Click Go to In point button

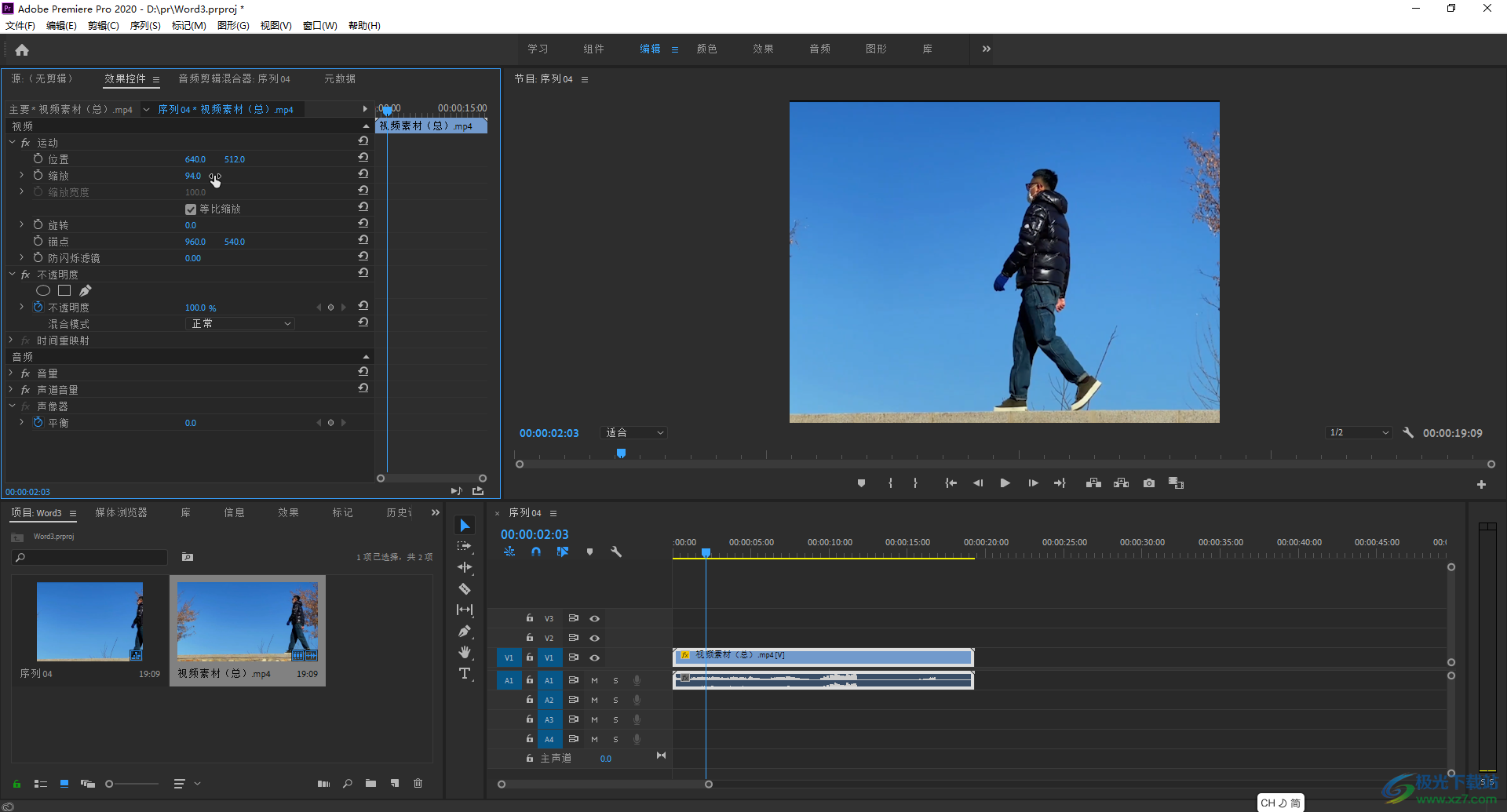click(951, 483)
